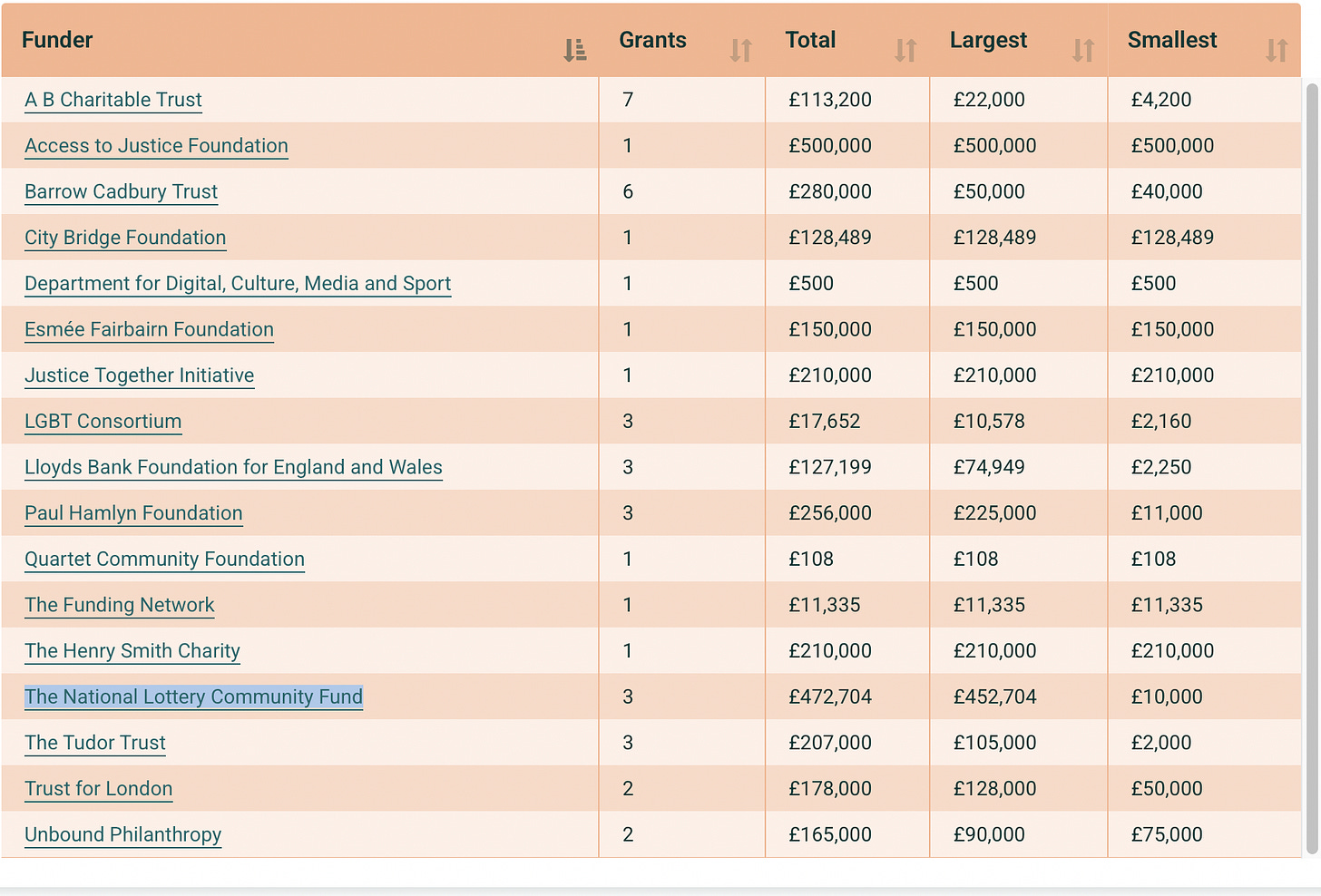Select grants count 6 for Barrow Cadbury
The image size is (1321, 896).
pyautogui.click(x=628, y=191)
